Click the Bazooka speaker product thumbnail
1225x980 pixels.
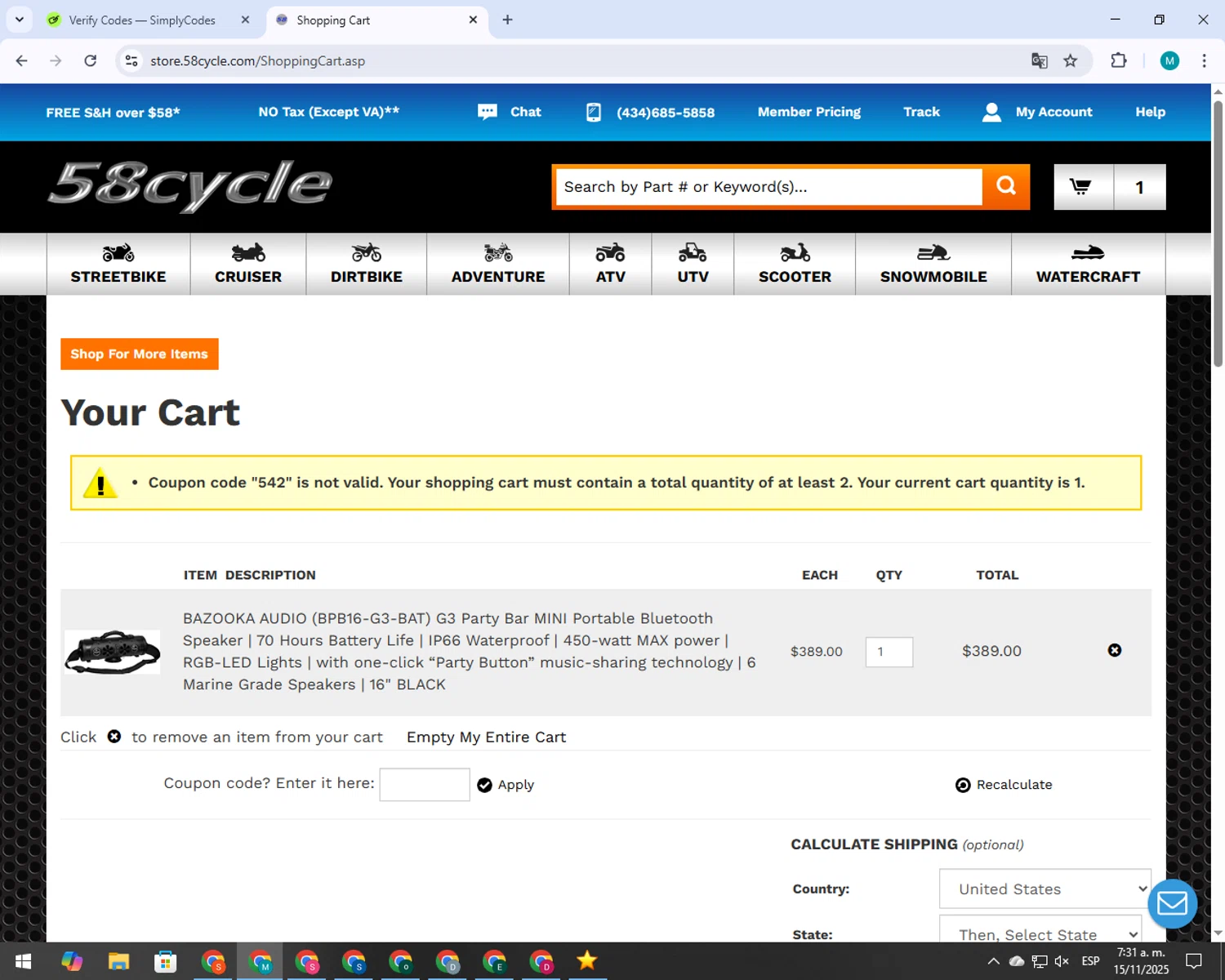click(x=112, y=652)
